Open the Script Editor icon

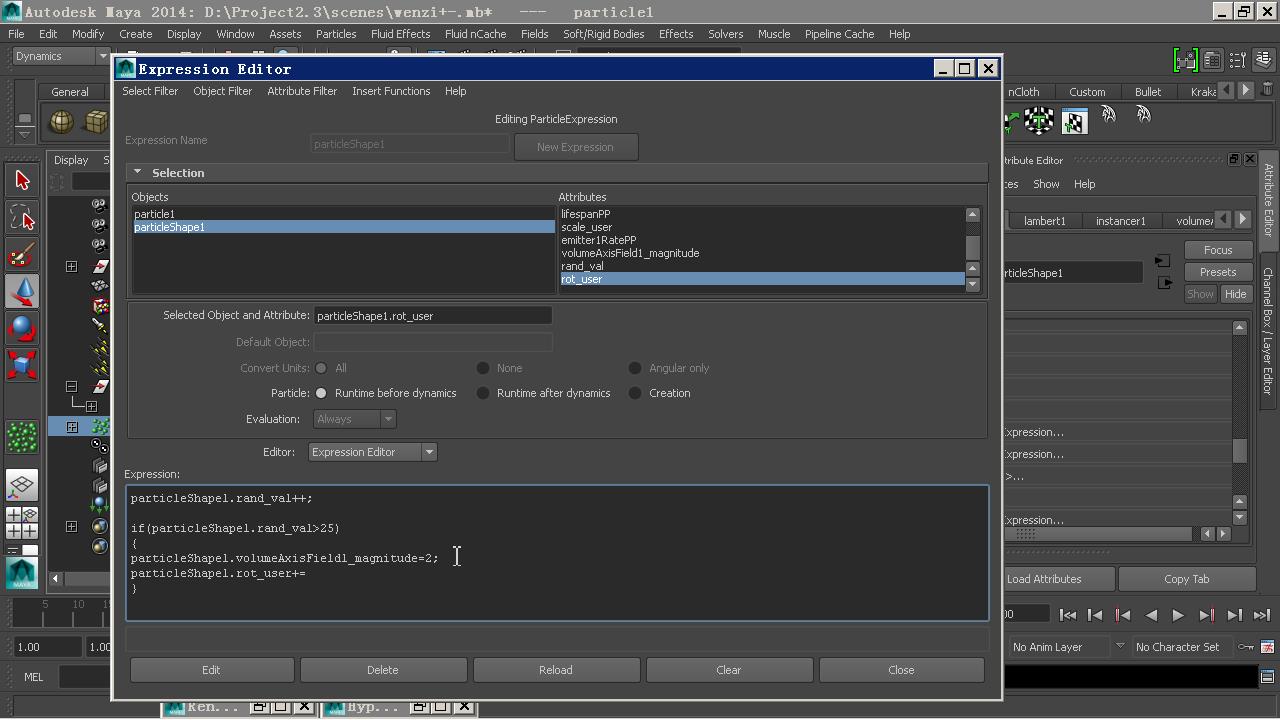point(1268,677)
